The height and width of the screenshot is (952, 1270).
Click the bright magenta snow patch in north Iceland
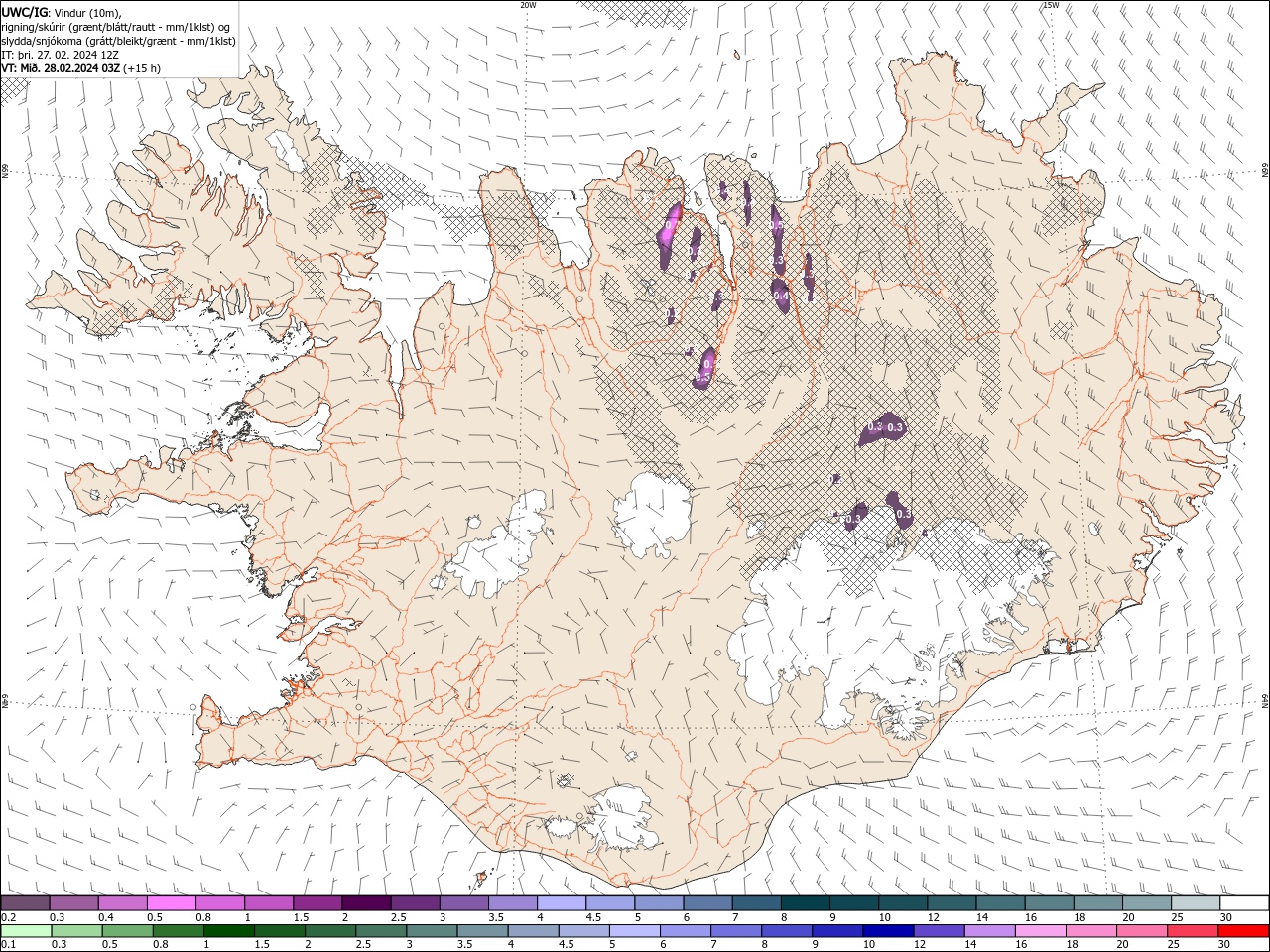coord(671,226)
